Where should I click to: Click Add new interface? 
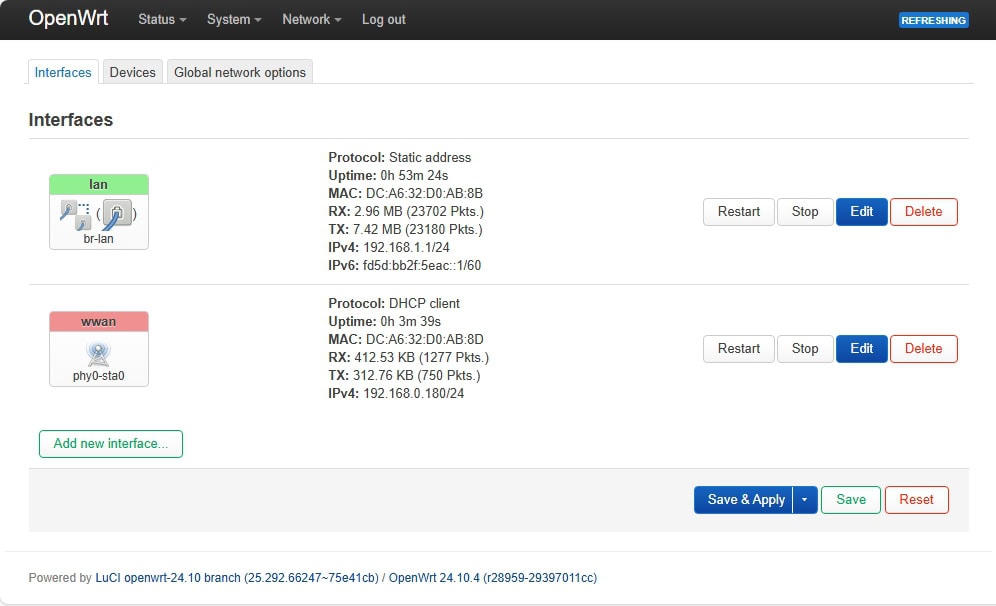coord(110,443)
